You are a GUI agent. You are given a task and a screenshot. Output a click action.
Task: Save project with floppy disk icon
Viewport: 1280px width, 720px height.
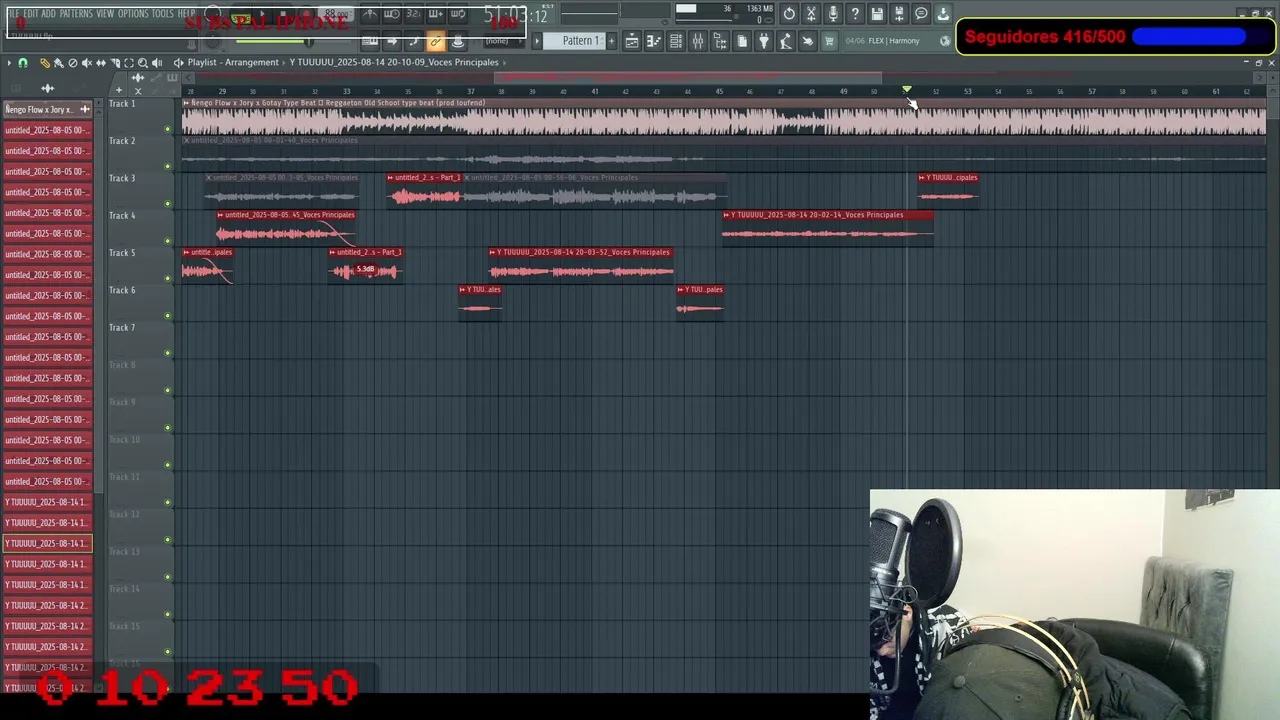pyautogui.click(x=877, y=14)
